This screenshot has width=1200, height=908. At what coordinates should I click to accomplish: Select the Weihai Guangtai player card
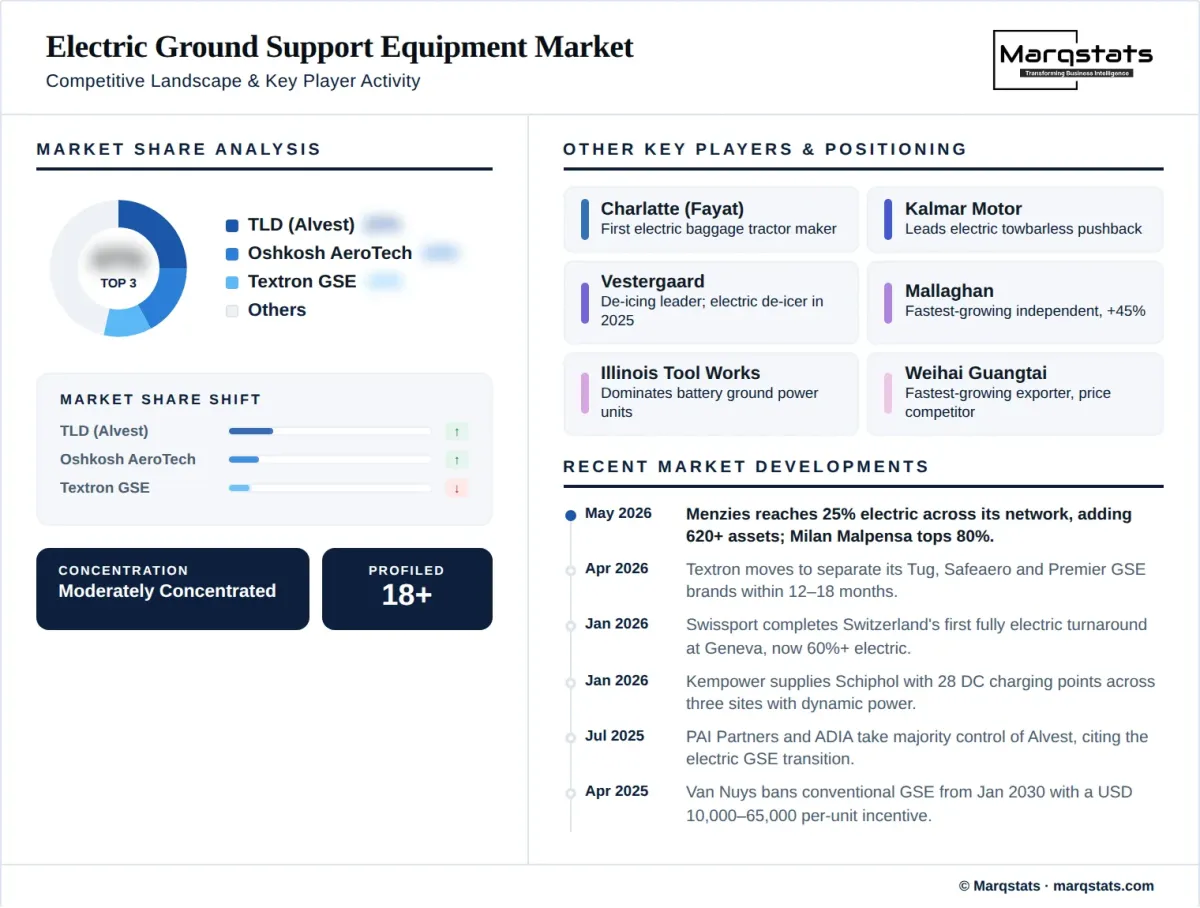(x=1015, y=393)
